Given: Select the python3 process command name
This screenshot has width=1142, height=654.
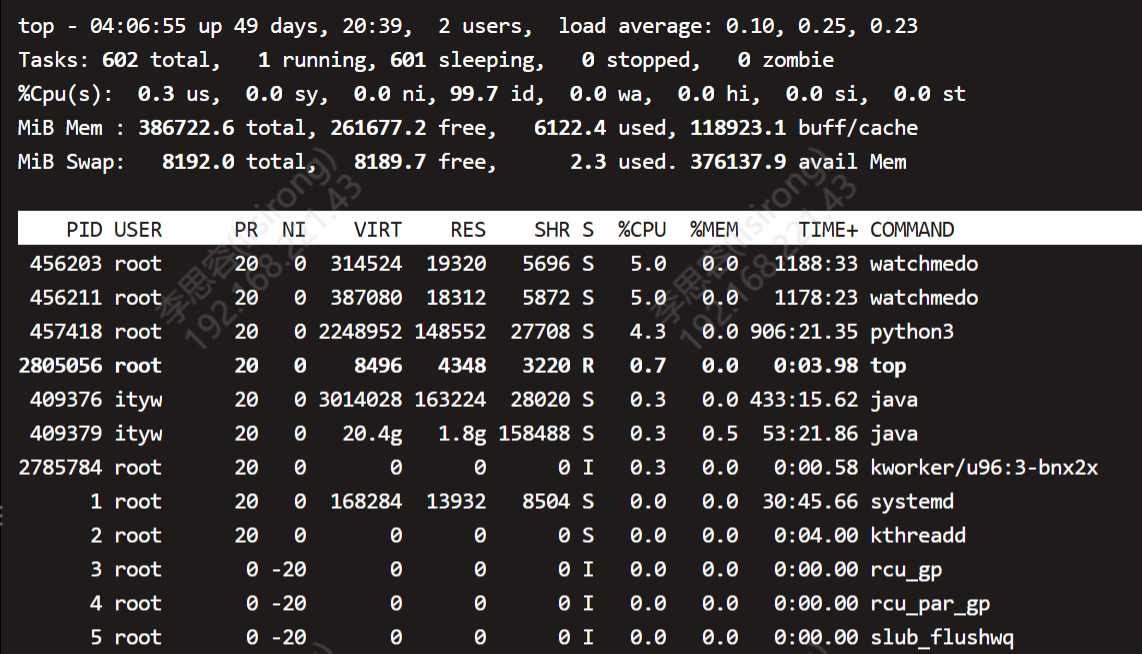Looking at the screenshot, I should coord(912,332).
